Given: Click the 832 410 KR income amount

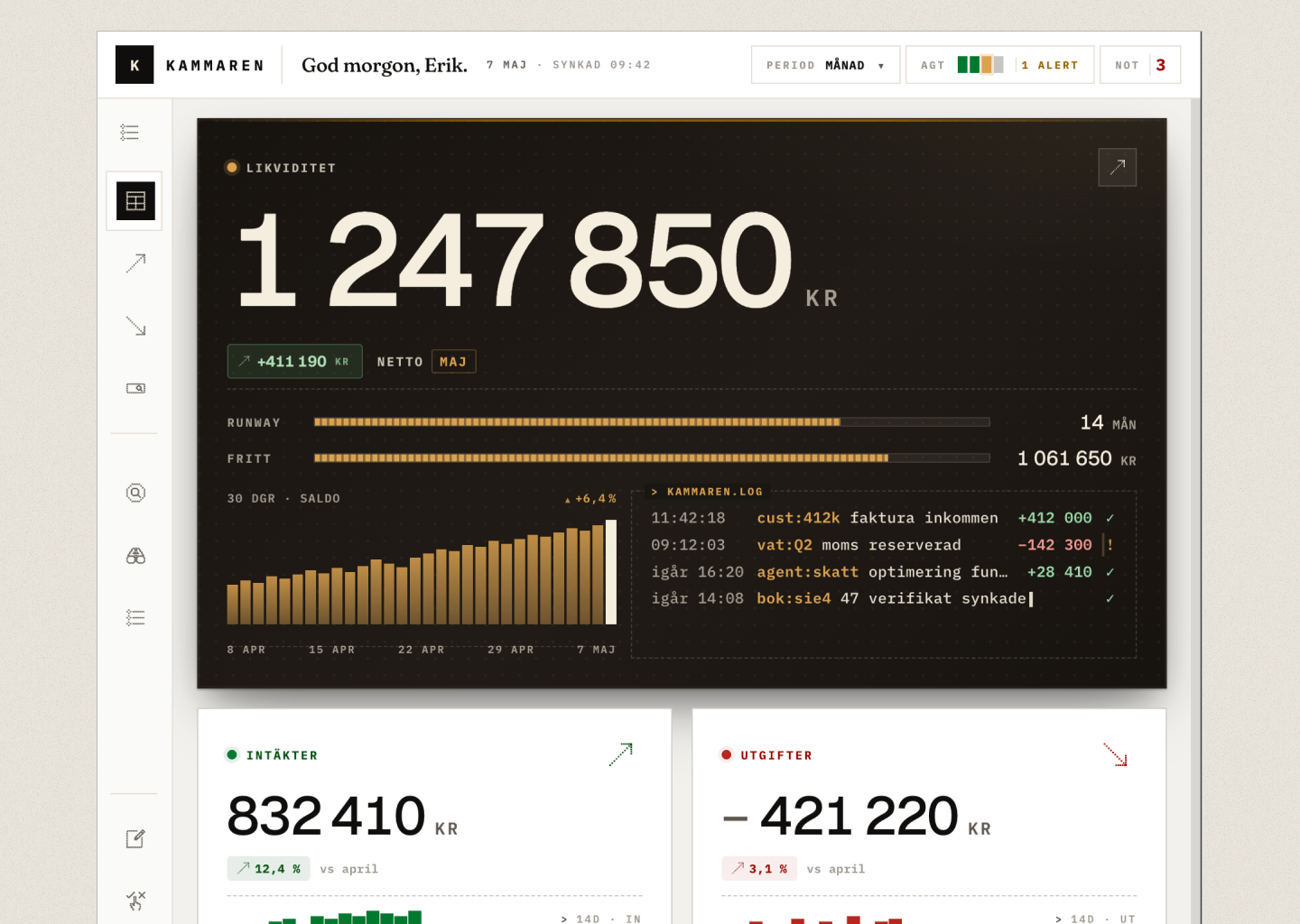Looking at the screenshot, I should click(342, 817).
